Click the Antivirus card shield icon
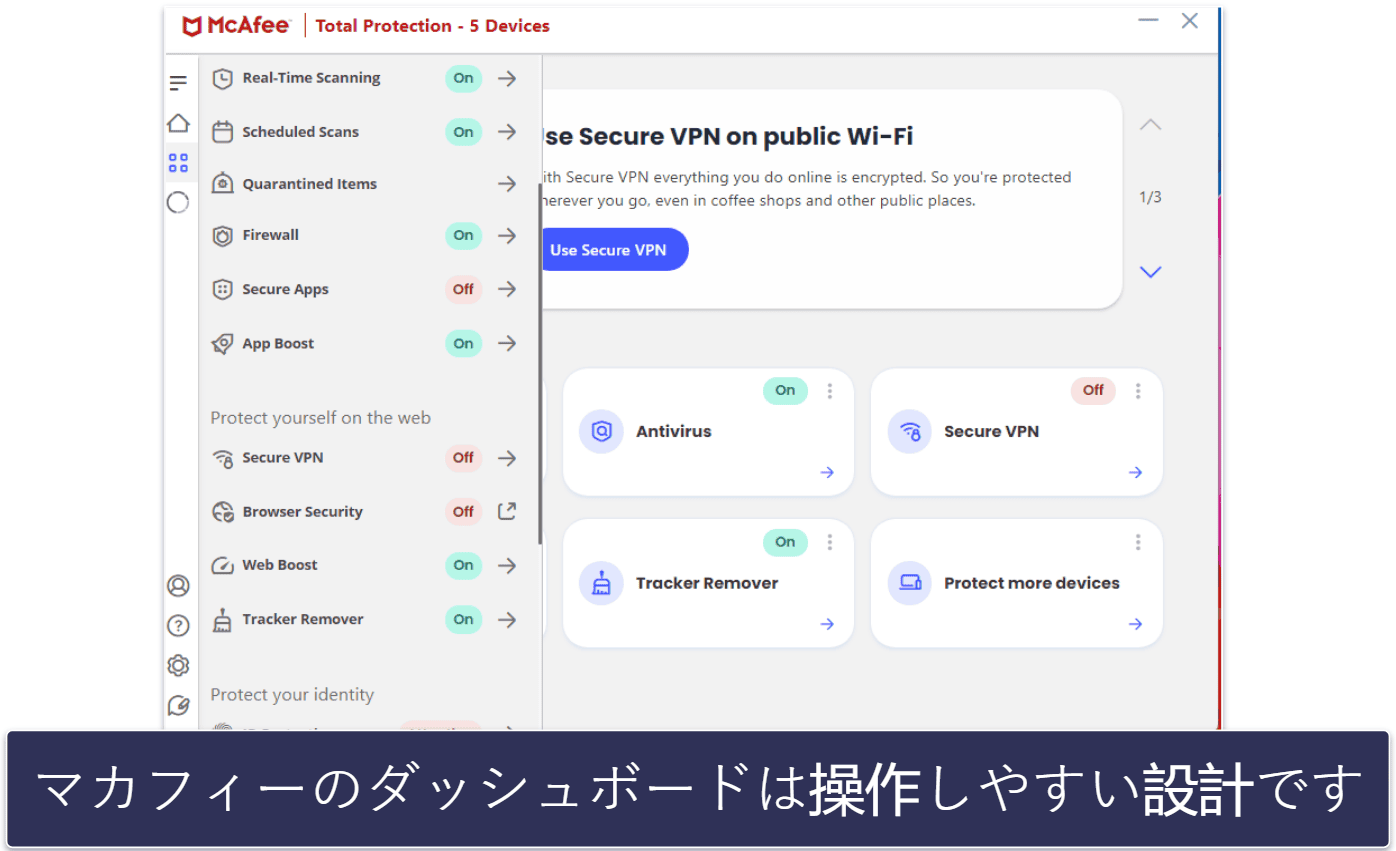 (601, 432)
